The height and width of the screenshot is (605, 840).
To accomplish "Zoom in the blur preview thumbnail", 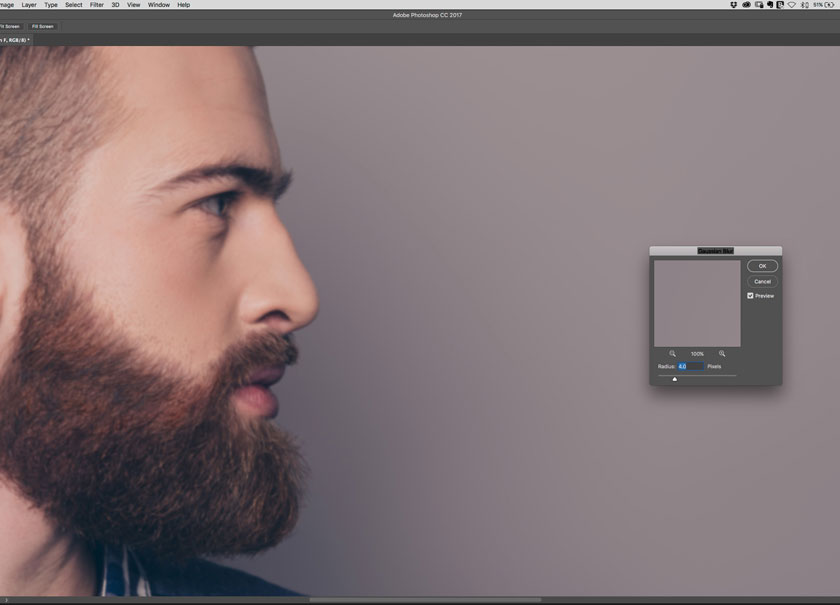I will 722,354.
